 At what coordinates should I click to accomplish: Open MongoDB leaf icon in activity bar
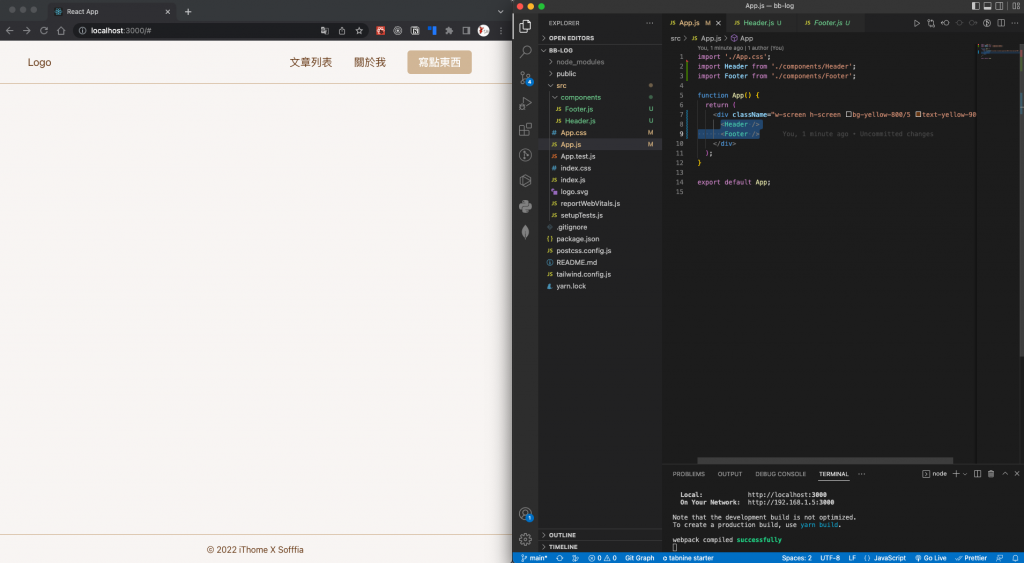click(x=524, y=231)
